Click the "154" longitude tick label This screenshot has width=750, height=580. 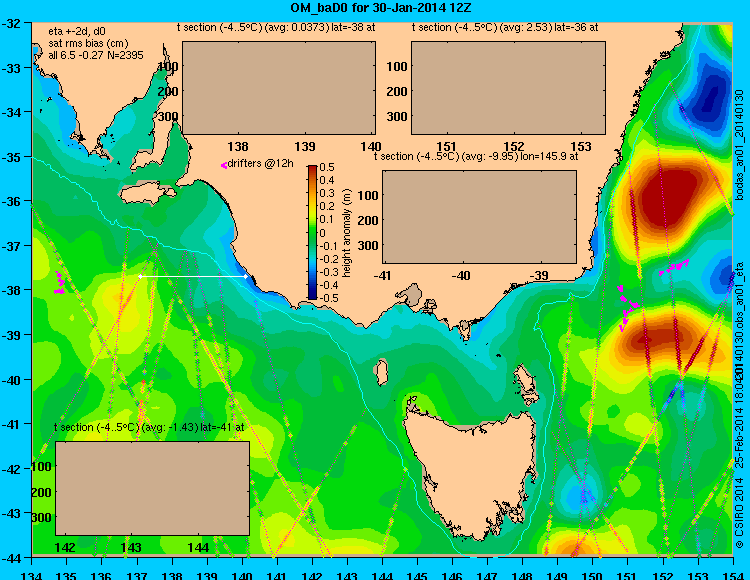coord(732,575)
